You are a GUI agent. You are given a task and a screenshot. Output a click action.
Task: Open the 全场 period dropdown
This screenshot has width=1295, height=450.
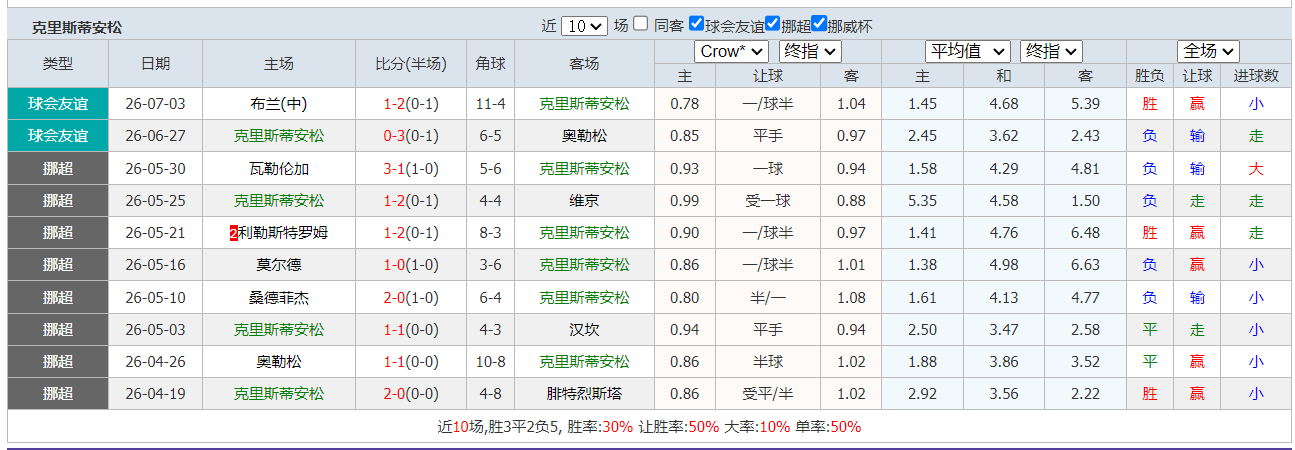click(1209, 51)
